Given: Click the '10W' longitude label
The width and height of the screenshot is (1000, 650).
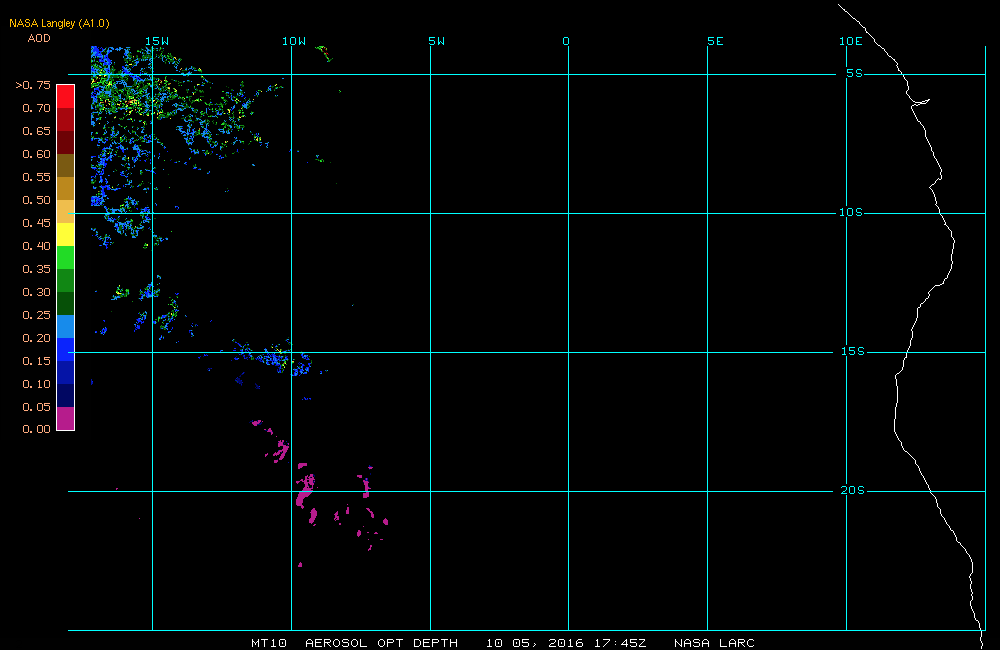Looking at the screenshot, I should point(294,41).
